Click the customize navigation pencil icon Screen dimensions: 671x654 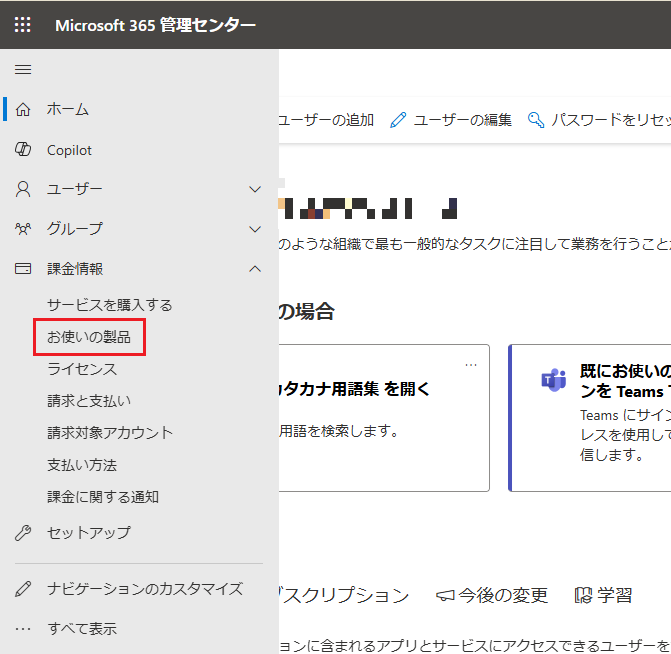pos(23,589)
